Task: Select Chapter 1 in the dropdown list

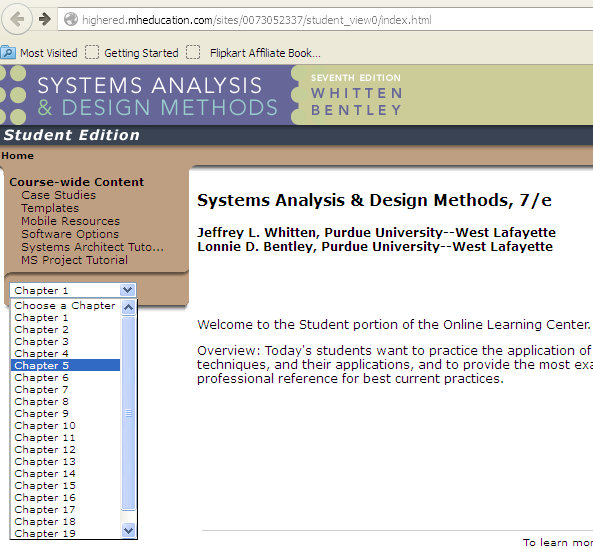Action: [x=65, y=318]
